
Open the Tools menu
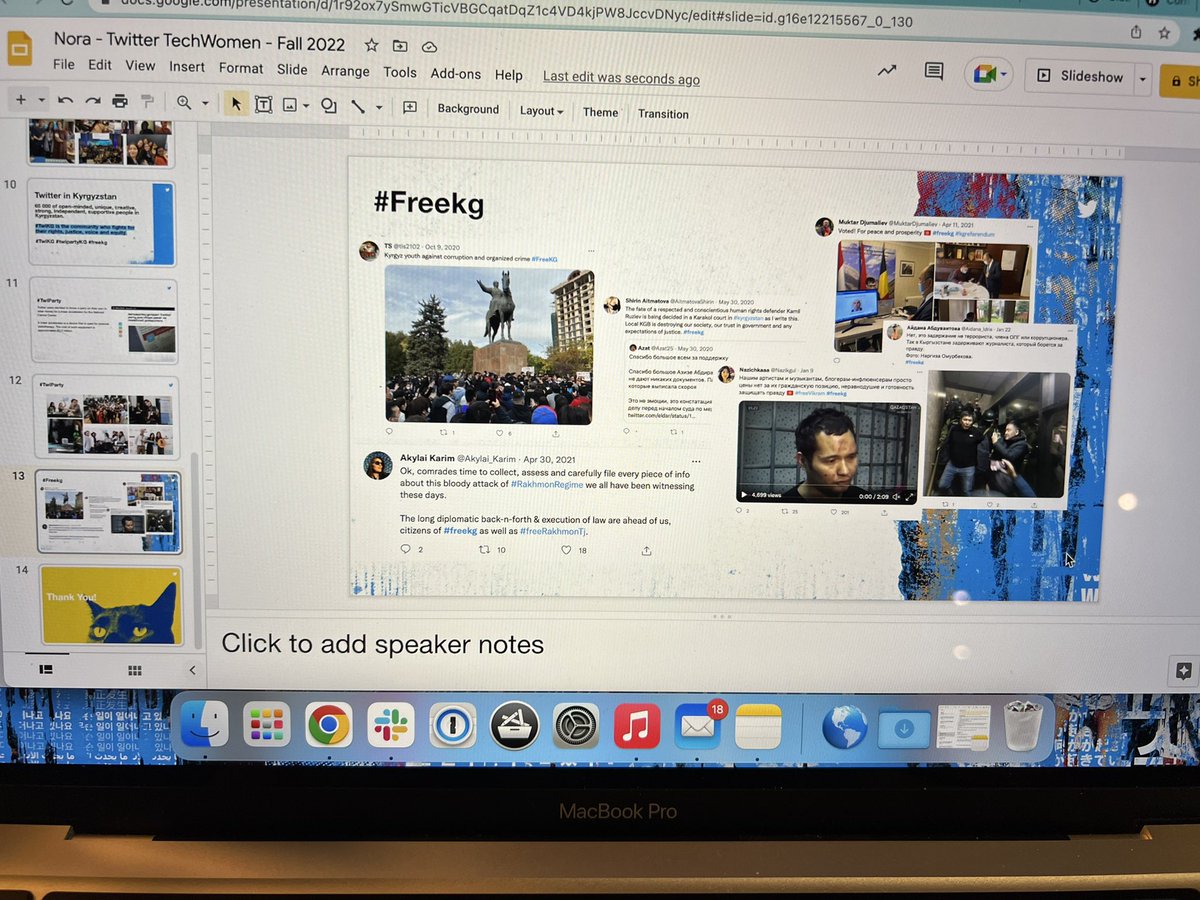pyautogui.click(x=400, y=72)
